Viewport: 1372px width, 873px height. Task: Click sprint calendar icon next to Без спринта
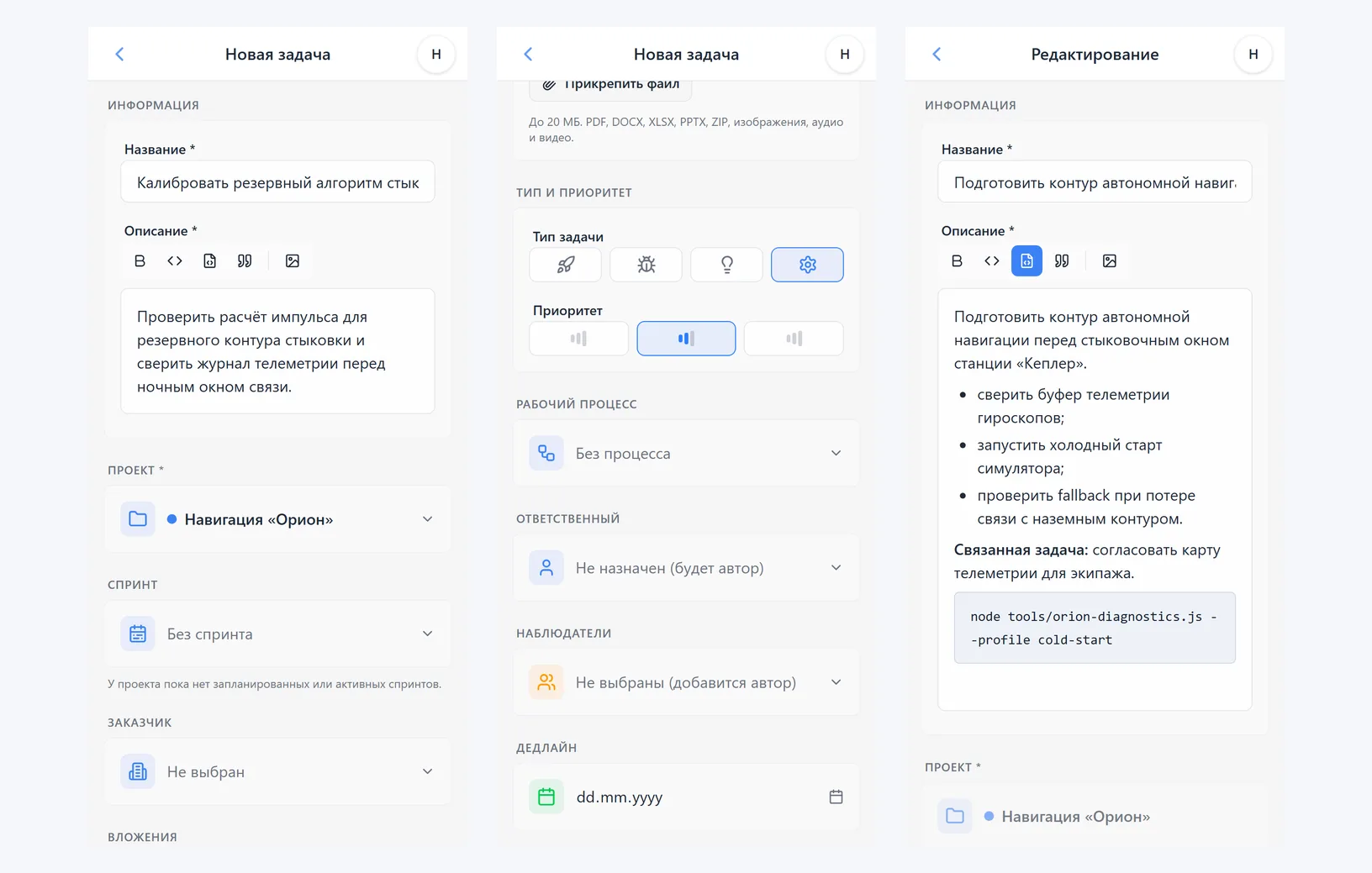138,634
